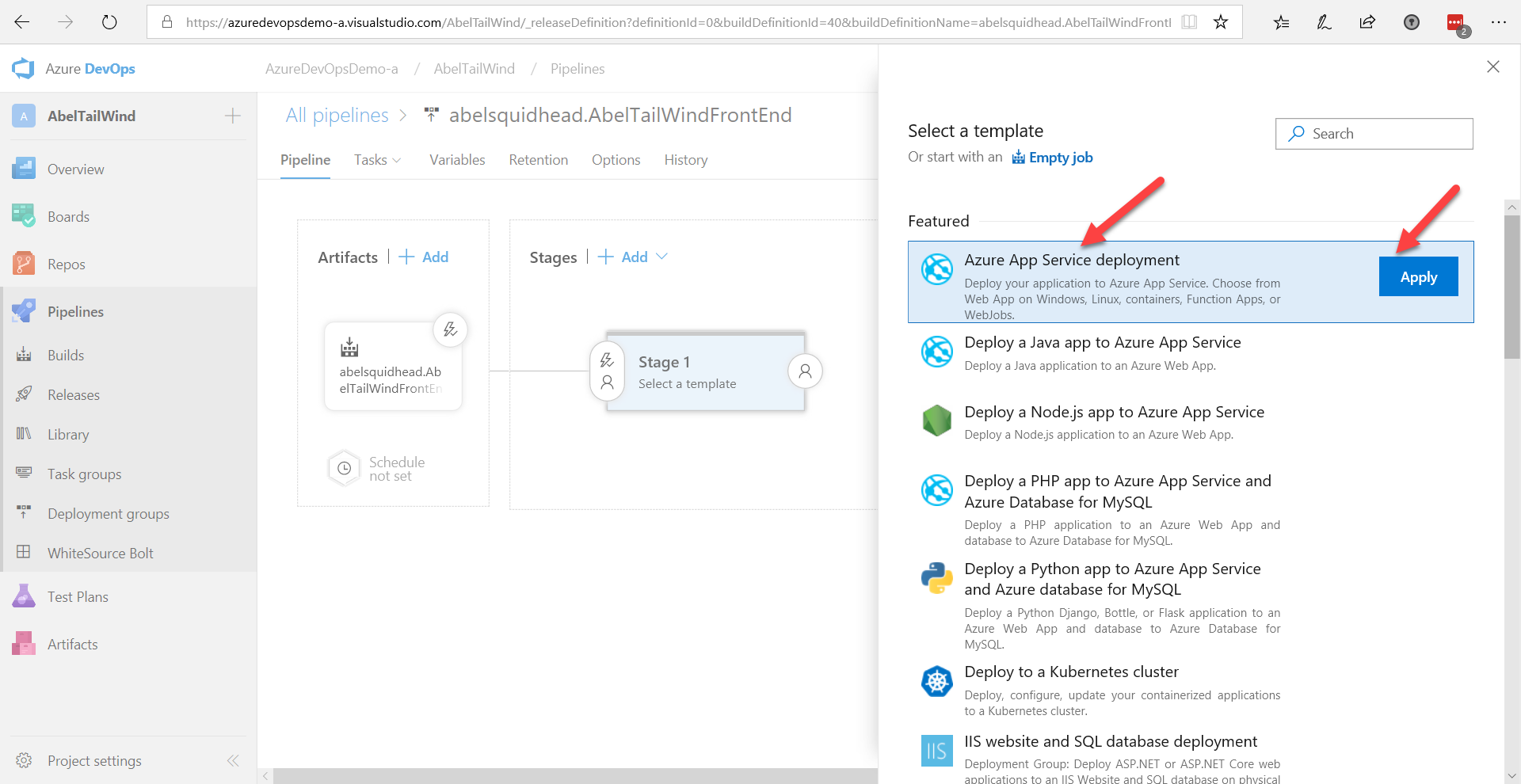The height and width of the screenshot is (784, 1521).
Task: Select the abelsquidhead artifact card
Action: pyautogui.click(x=393, y=366)
